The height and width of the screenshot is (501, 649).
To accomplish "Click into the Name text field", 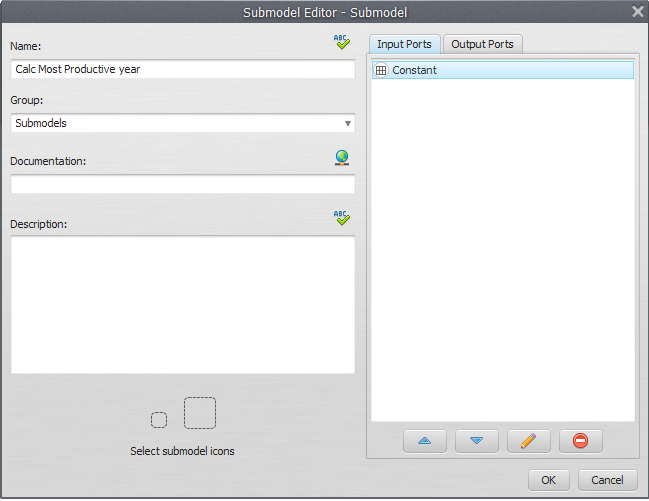I will pos(183,71).
